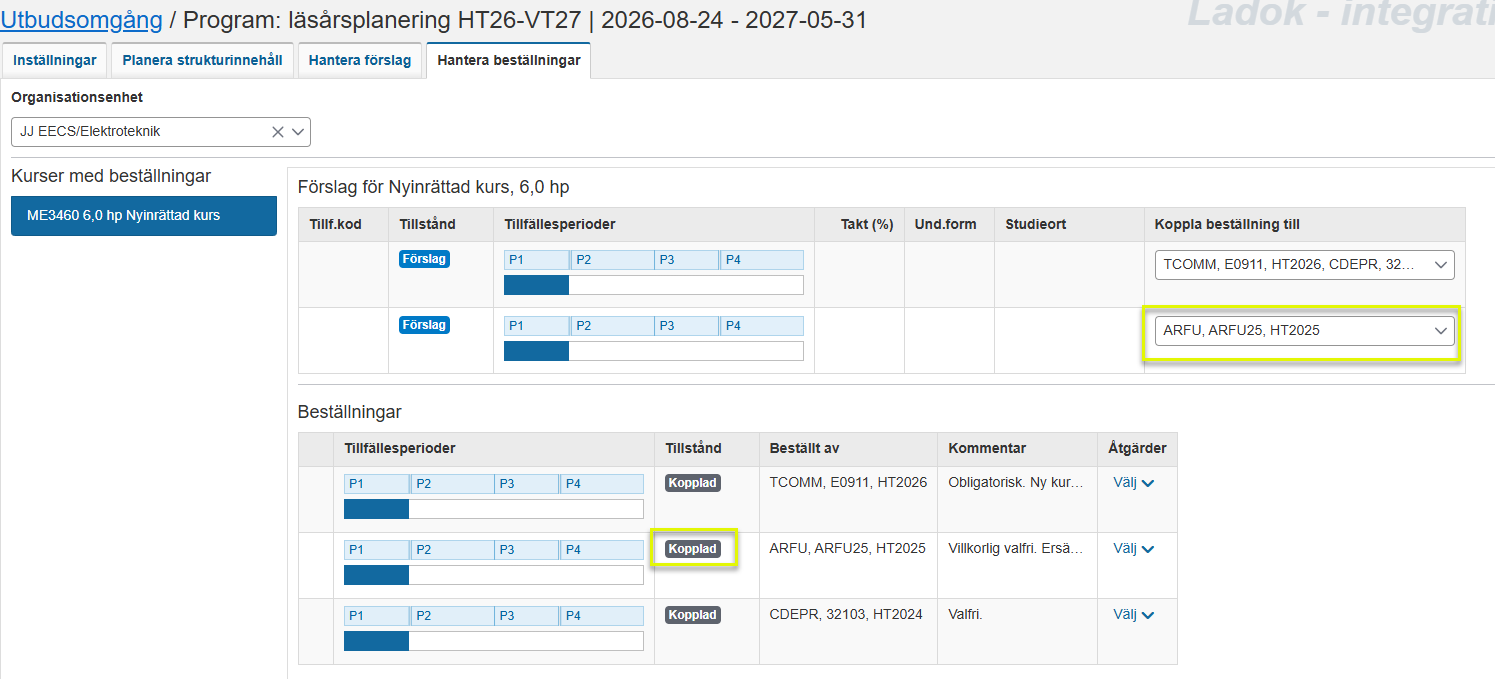The width and height of the screenshot is (1495, 679).
Task: Select course ME3460 6,0 hp Nyinrättad kurs
Action: [x=144, y=215]
